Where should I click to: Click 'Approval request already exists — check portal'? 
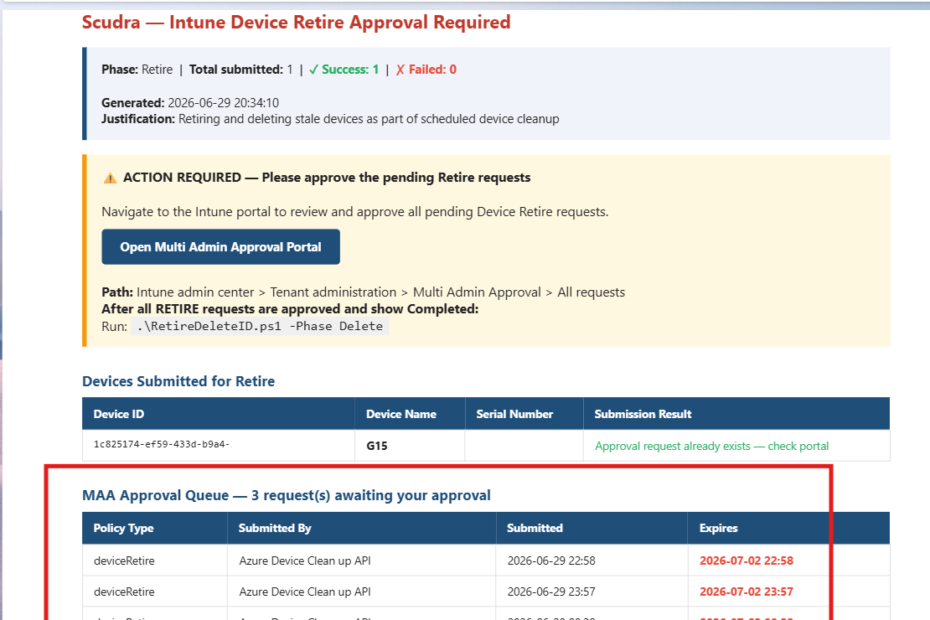[712, 446]
